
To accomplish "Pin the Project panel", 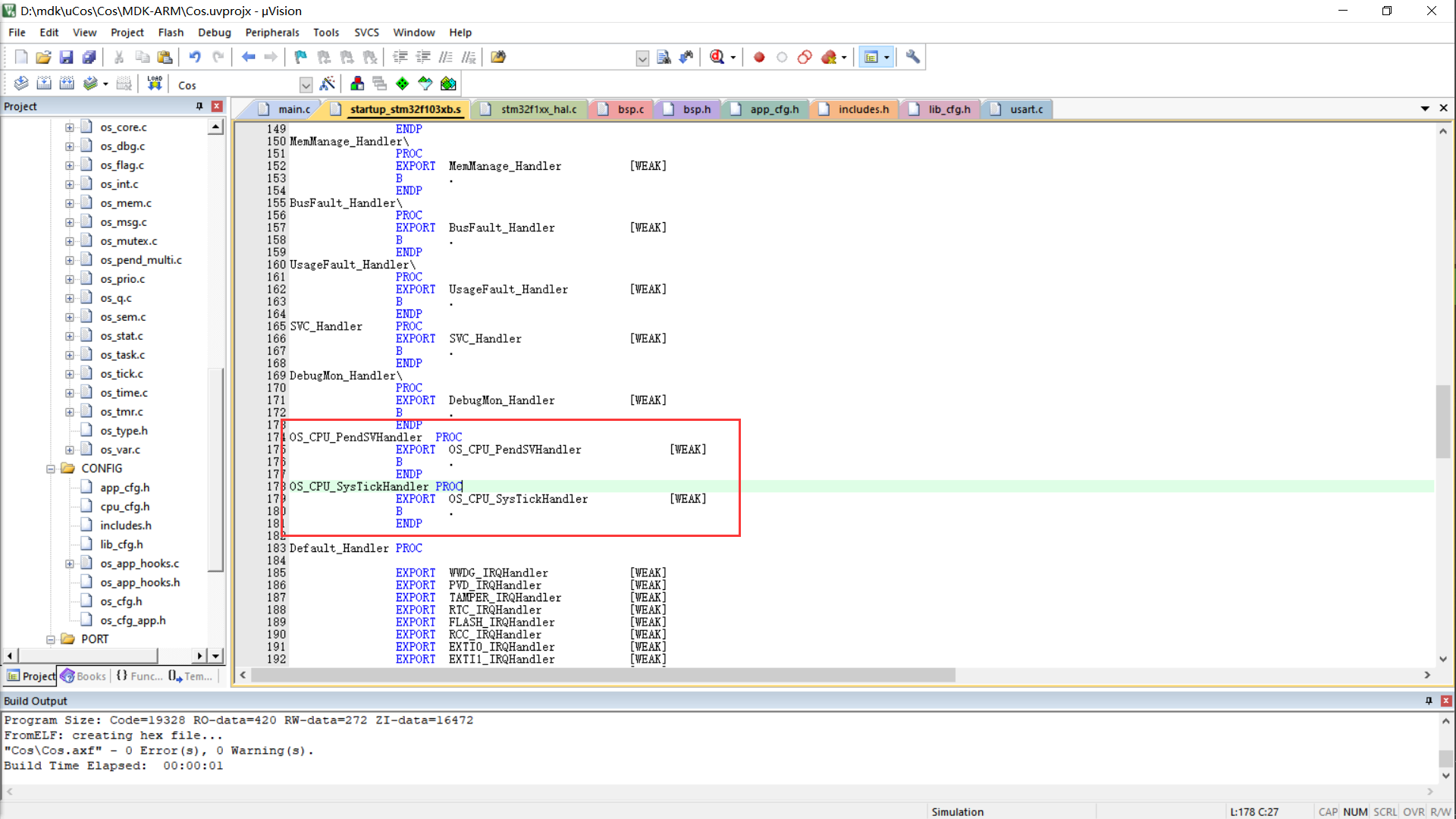I will [199, 106].
